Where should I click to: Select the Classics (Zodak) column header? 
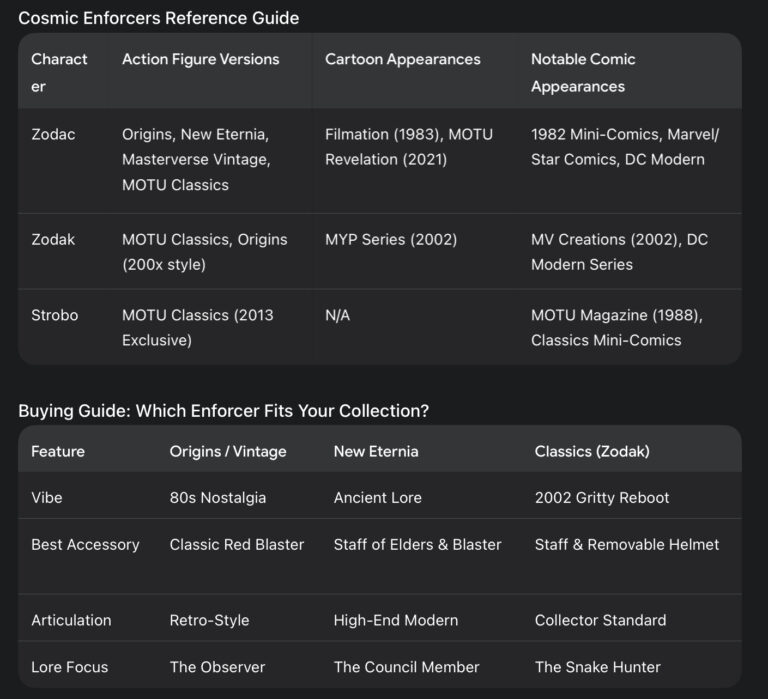592,451
